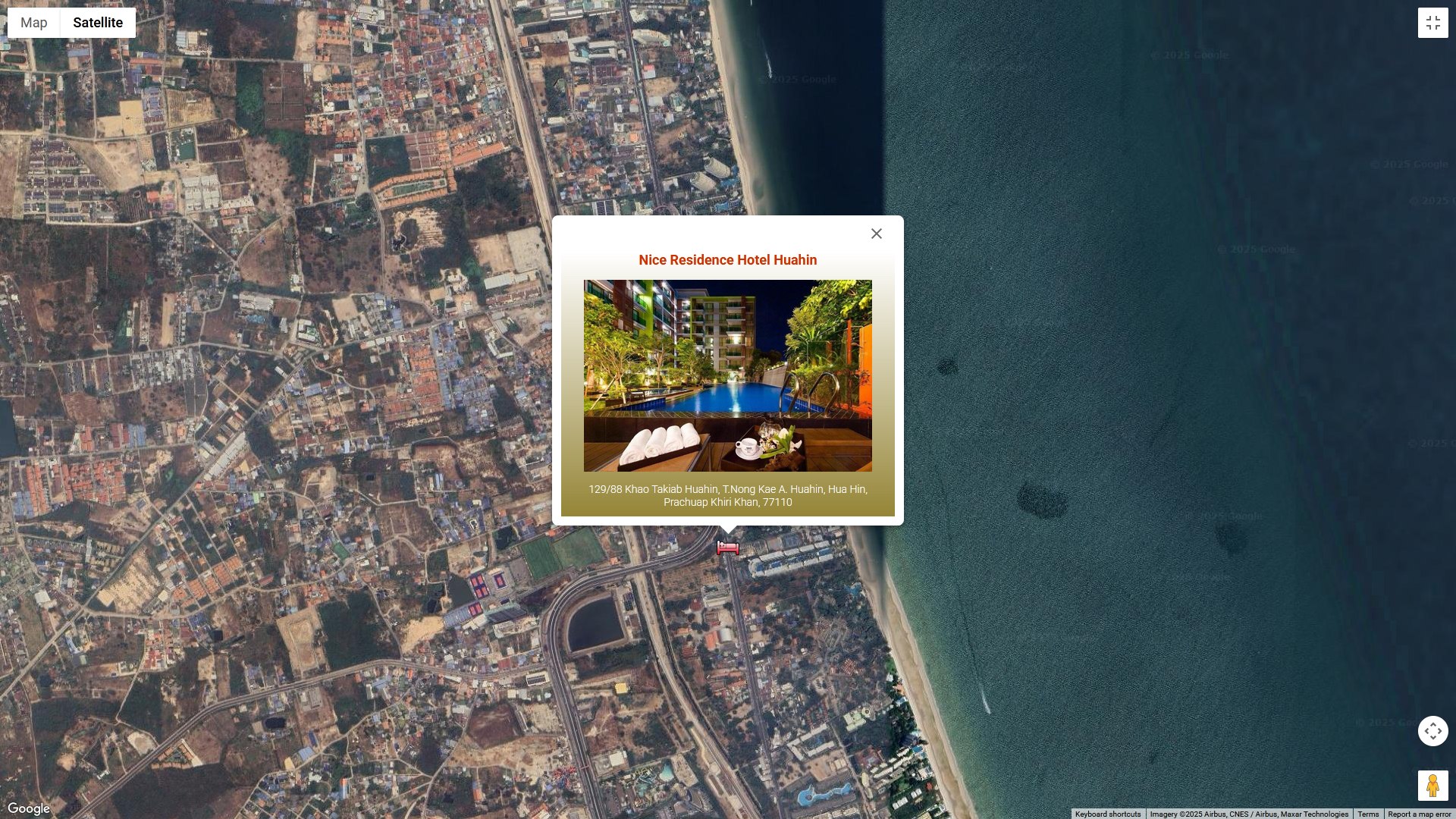Viewport: 1456px width, 819px height.
Task: Exit fullscreen map view
Action: click(x=1432, y=23)
